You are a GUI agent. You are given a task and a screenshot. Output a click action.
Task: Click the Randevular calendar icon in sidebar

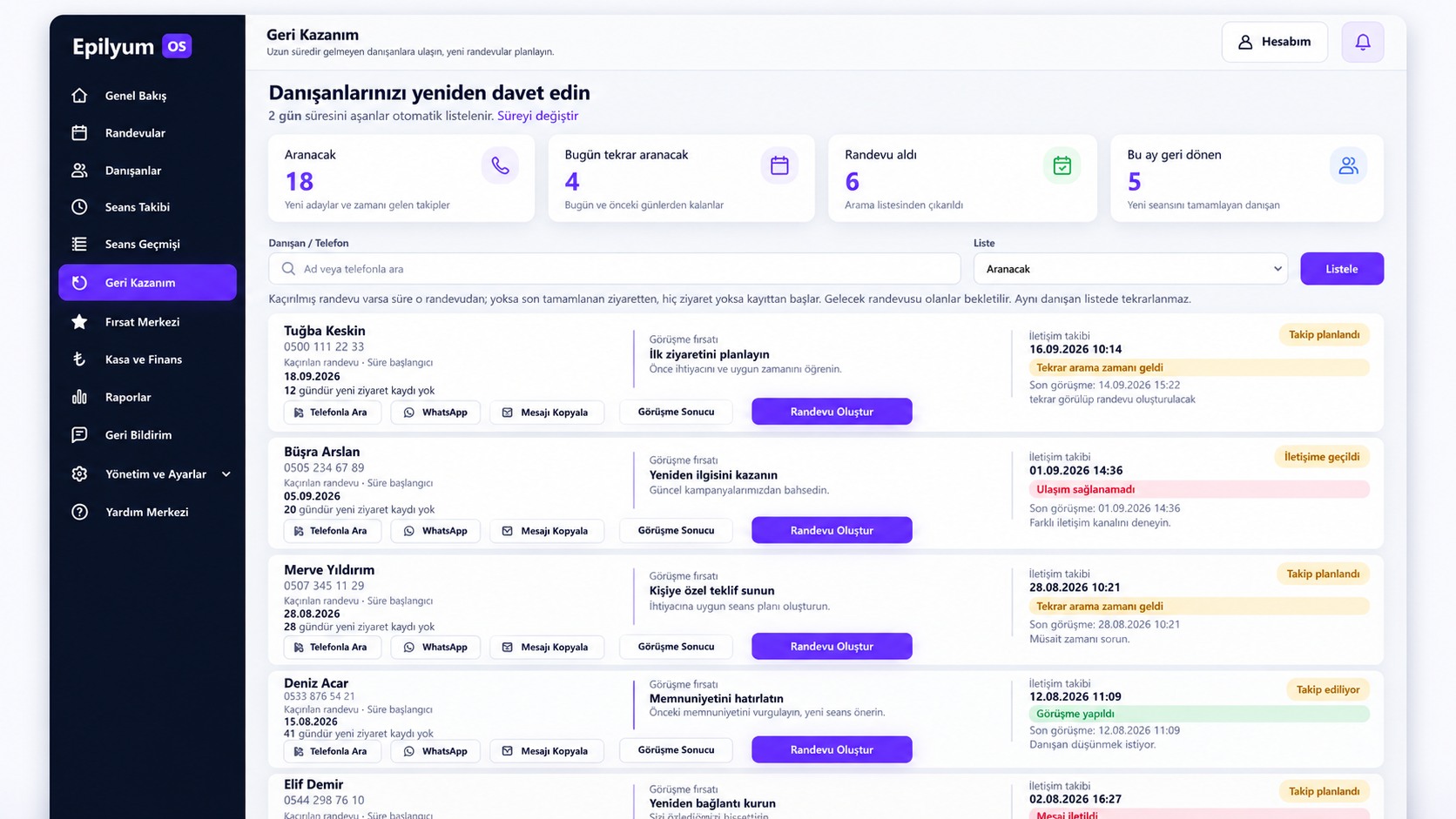coord(79,133)
